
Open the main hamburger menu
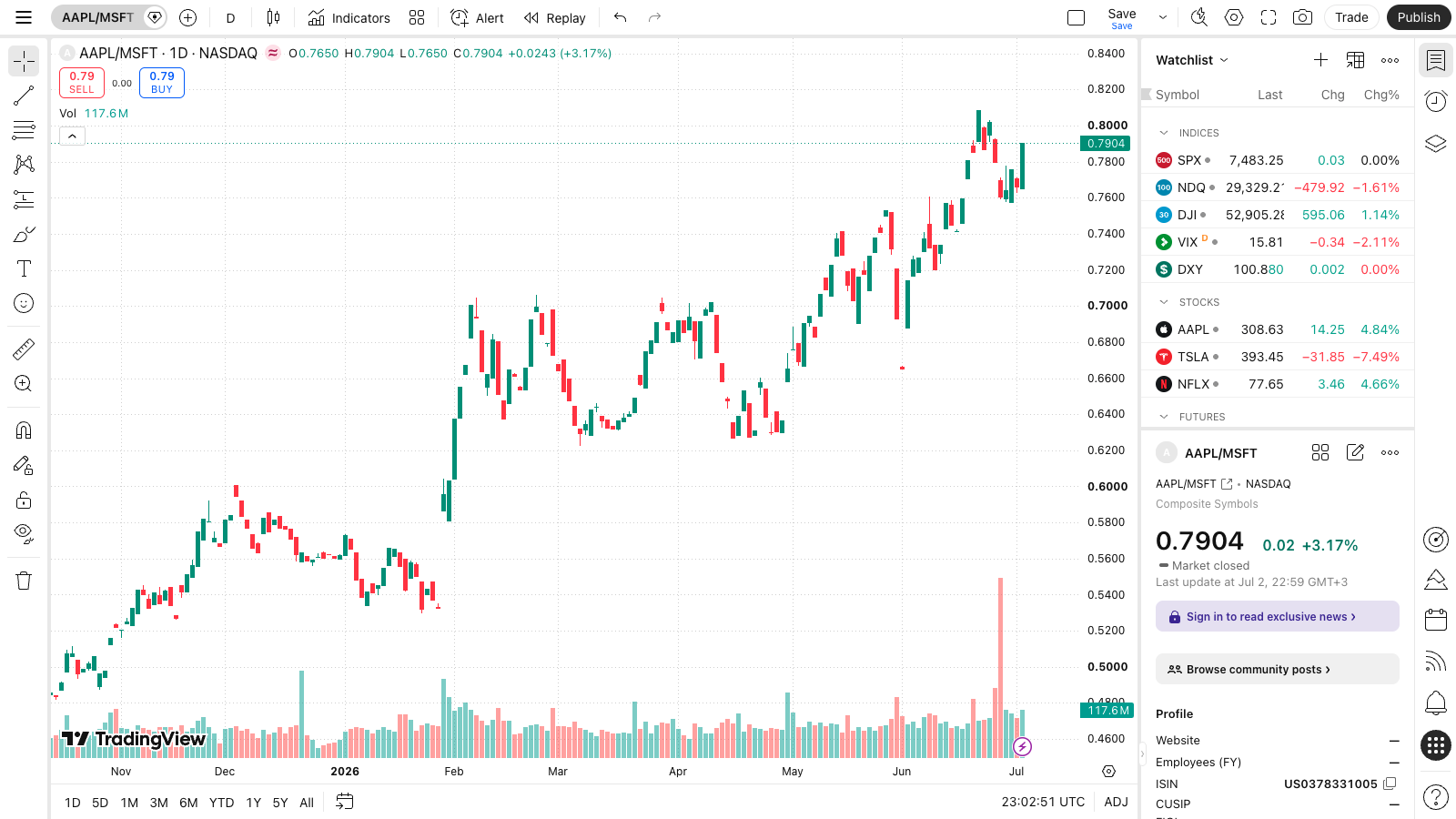(24, 17)
